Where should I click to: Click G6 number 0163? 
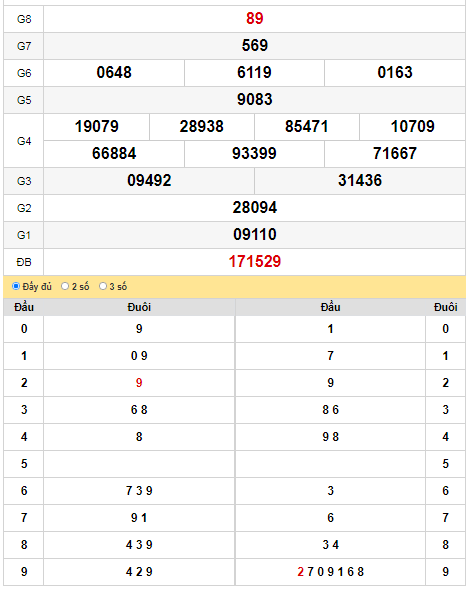(x=395, y=72)
